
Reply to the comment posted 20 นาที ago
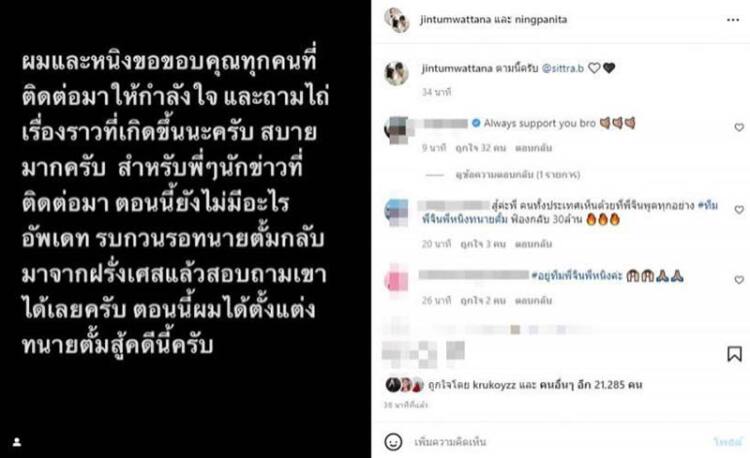coord(533,244)
